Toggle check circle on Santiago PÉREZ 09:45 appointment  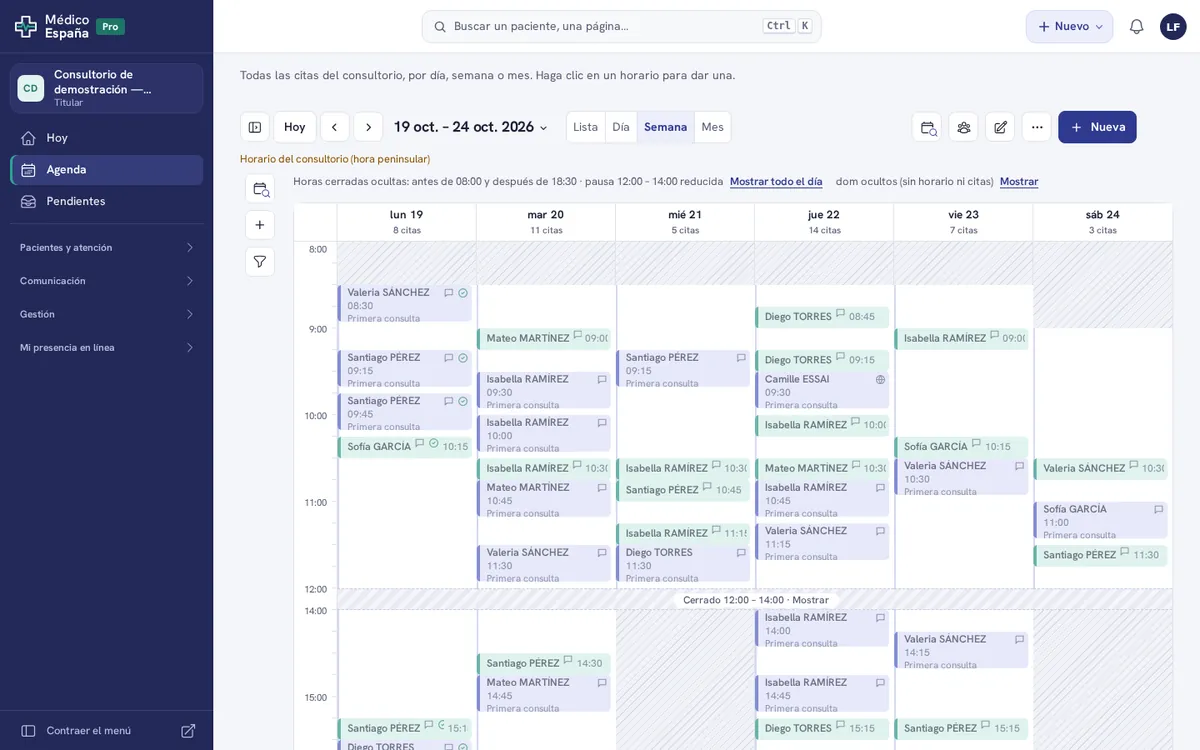pyautogui.click(x=463, y=401)
